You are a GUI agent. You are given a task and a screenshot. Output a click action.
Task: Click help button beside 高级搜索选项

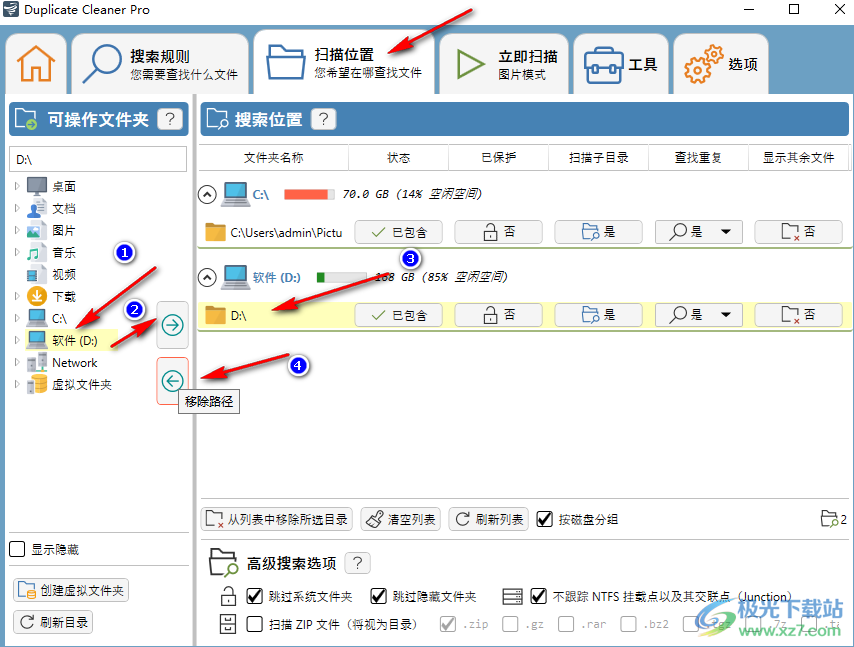click(x=358, y=563)
